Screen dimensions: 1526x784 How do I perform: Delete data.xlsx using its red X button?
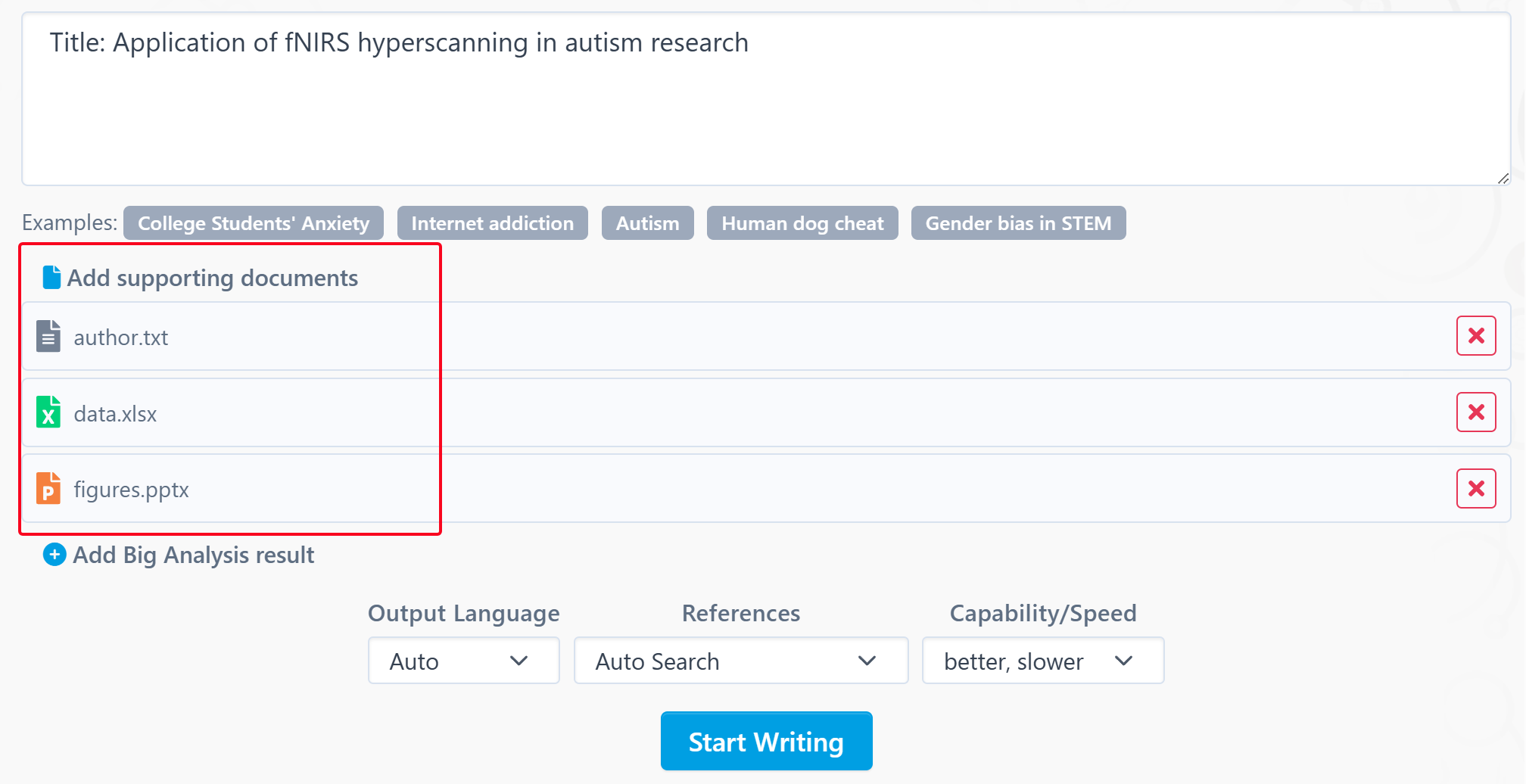[1475, 412]
